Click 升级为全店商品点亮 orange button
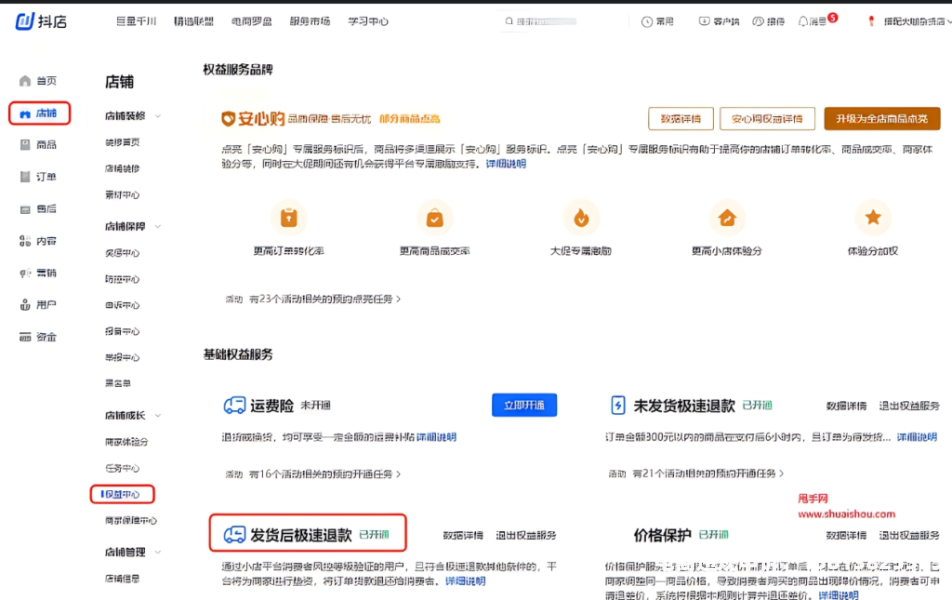 pyautogui.click(x=881, y=119)
